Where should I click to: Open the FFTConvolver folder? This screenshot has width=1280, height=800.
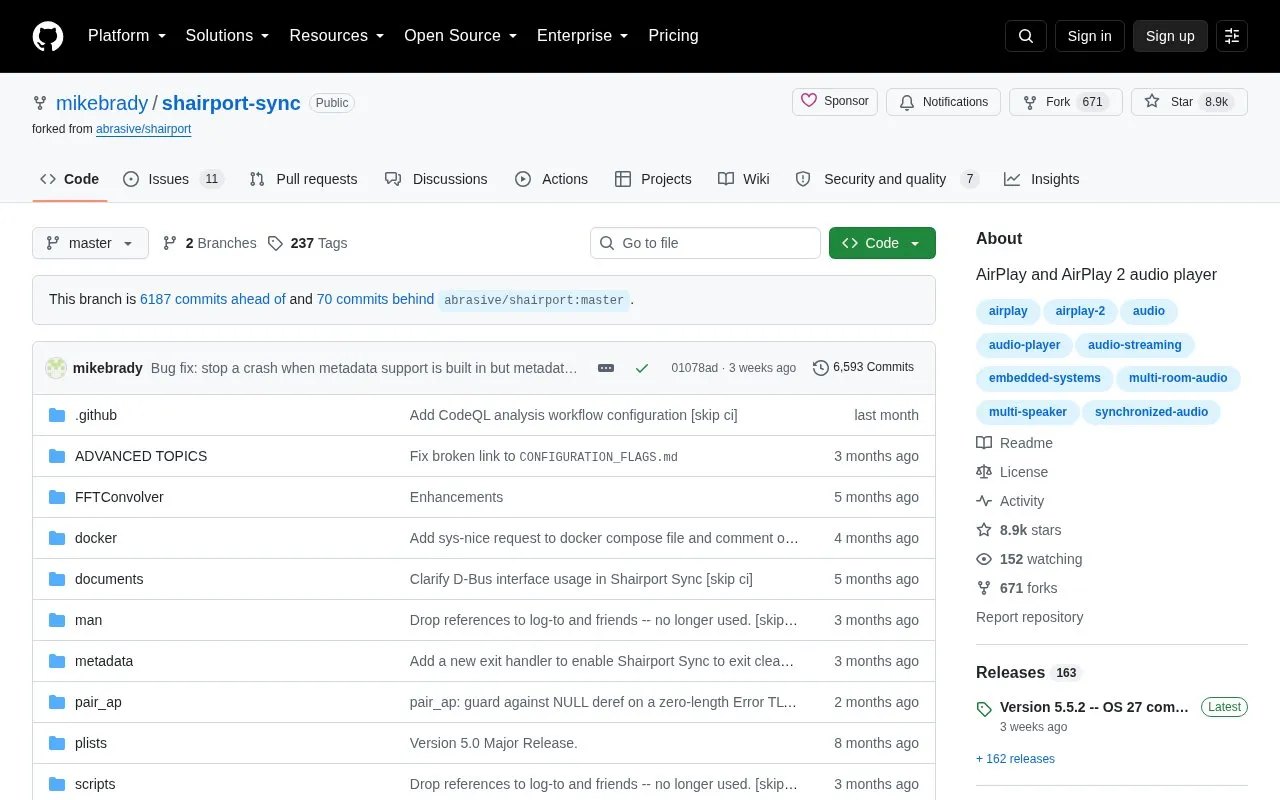pyautogui.click(x=119, y=497)
